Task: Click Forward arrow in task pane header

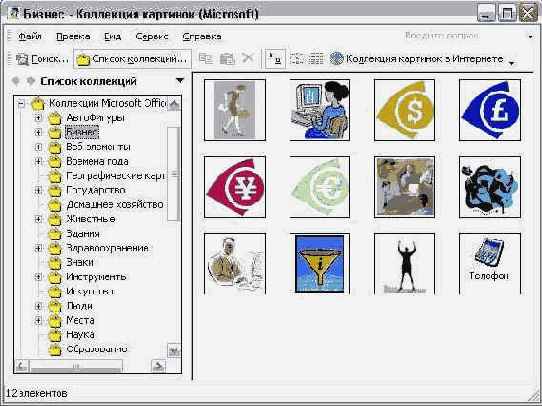Action: pyautogui.click(x=31, y=81)
